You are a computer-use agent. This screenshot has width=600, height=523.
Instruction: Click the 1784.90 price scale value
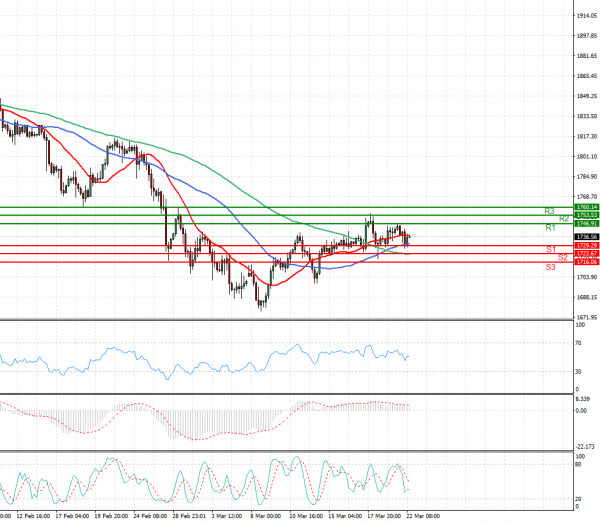click(x=587, y=176)
